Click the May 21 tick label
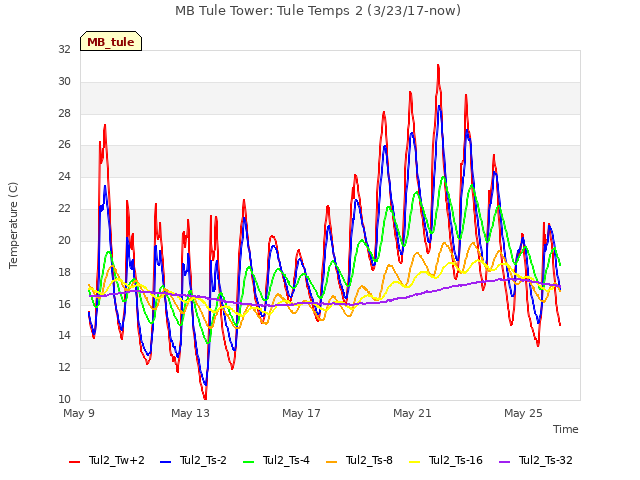Viewport: 640px width, 480px height. [x=412, y=413]
